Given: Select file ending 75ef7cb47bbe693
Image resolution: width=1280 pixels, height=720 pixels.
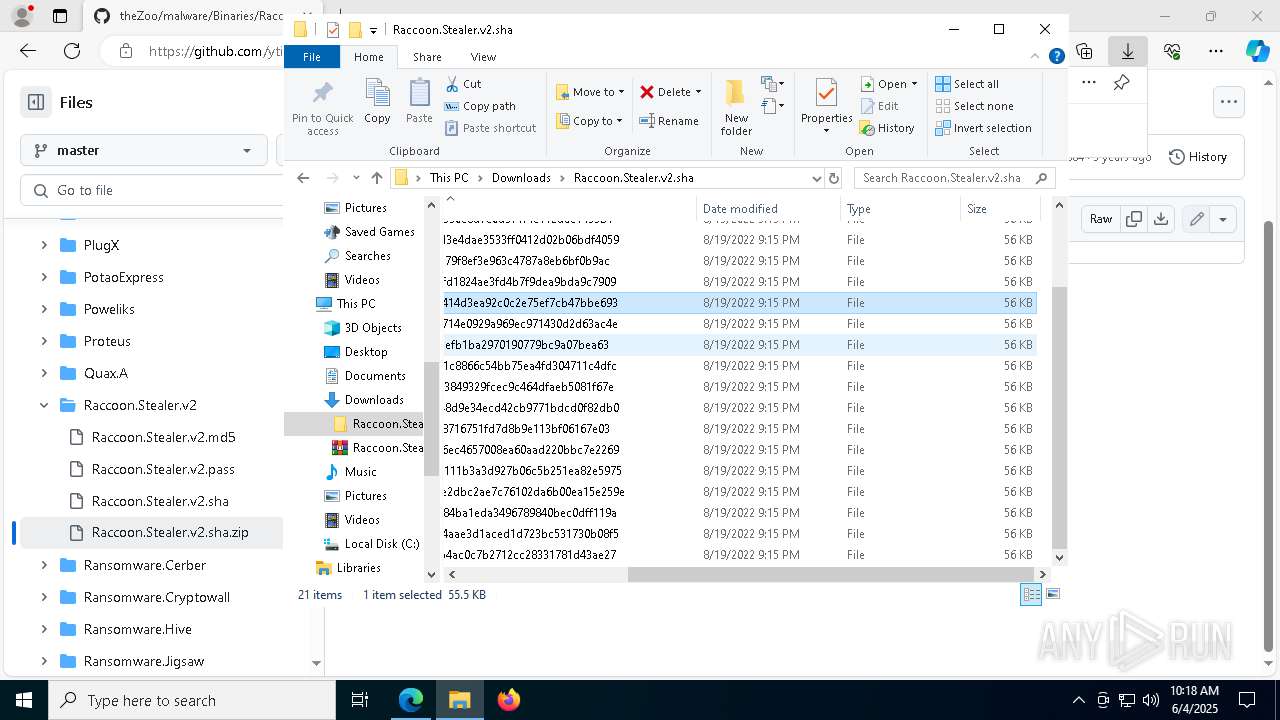Looking at the screenshot, I should point(739,303).
